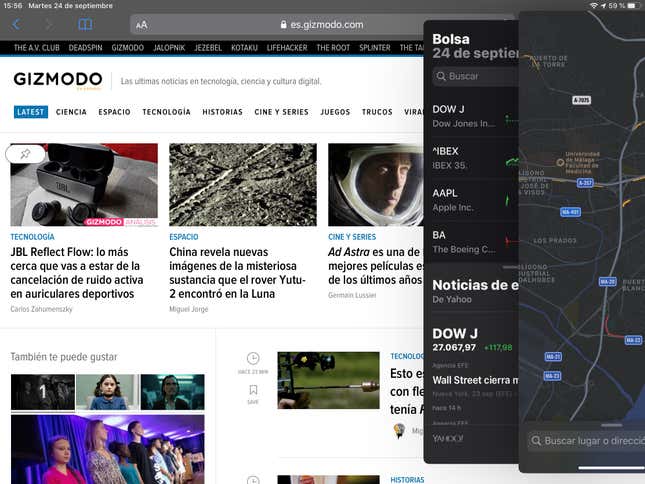Image resolution: width=645 pixels, height=484 pixels.
Task: Select the ESPACIO section tab
Action: click(x=114, y=112)
